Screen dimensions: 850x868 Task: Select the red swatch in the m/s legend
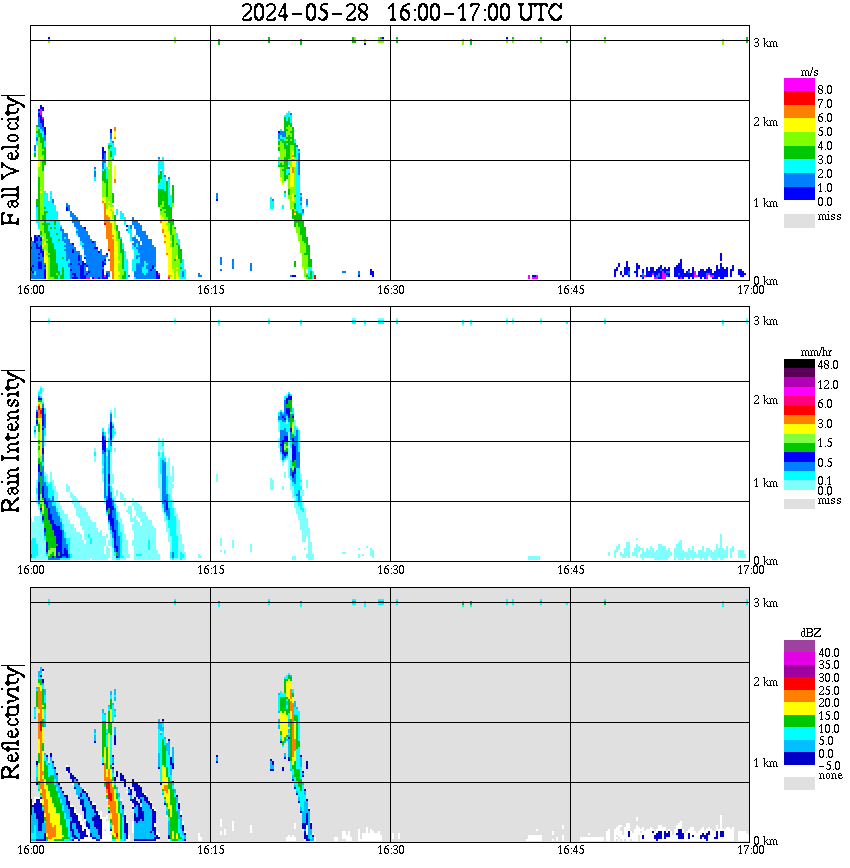pos(799,99)
